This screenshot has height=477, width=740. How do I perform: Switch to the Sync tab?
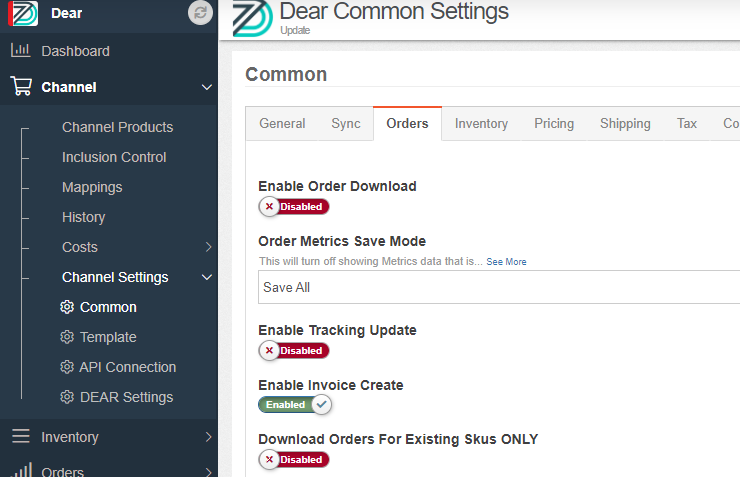[x=346, y=124]
